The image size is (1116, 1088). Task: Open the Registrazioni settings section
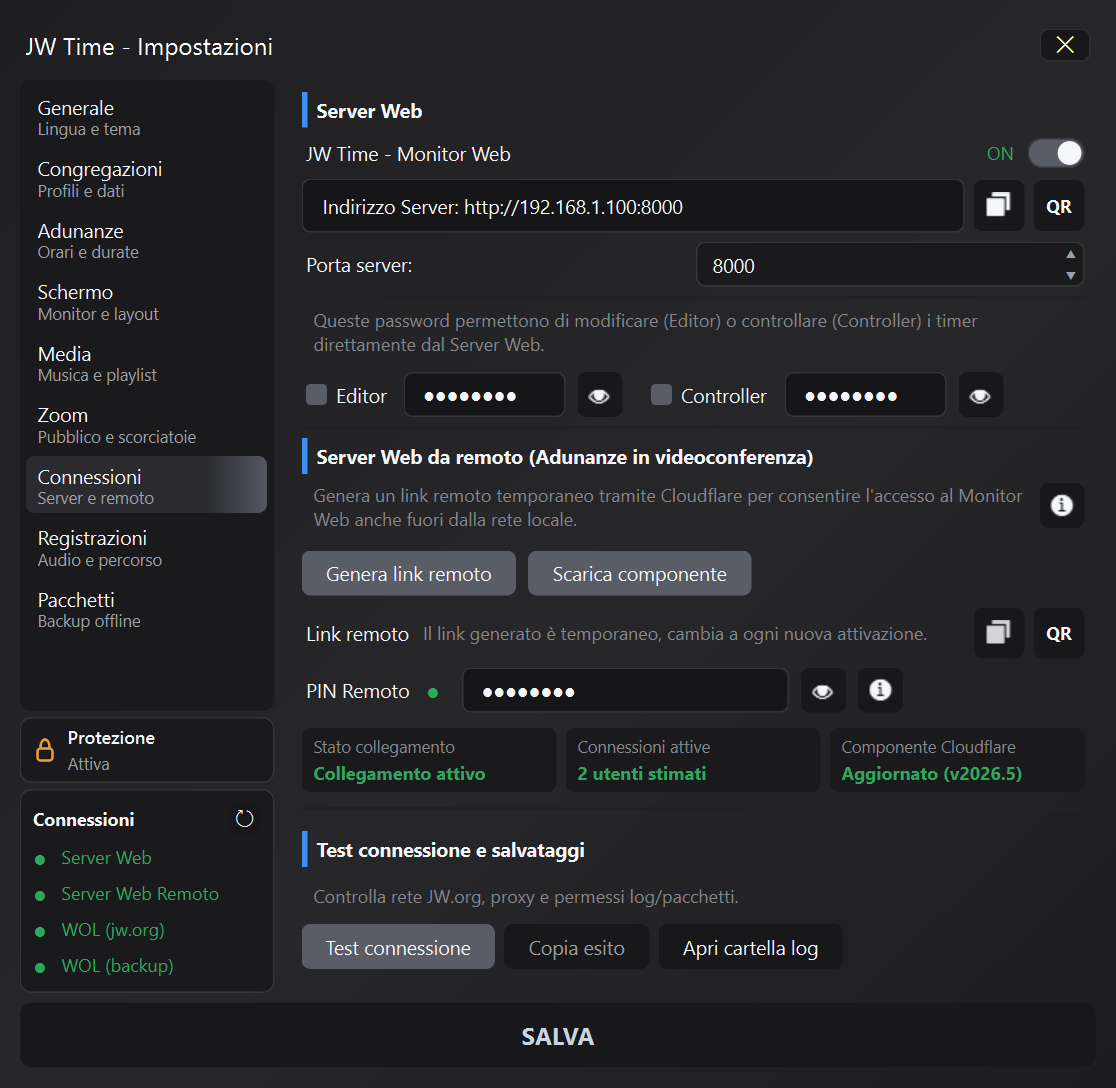147,549
